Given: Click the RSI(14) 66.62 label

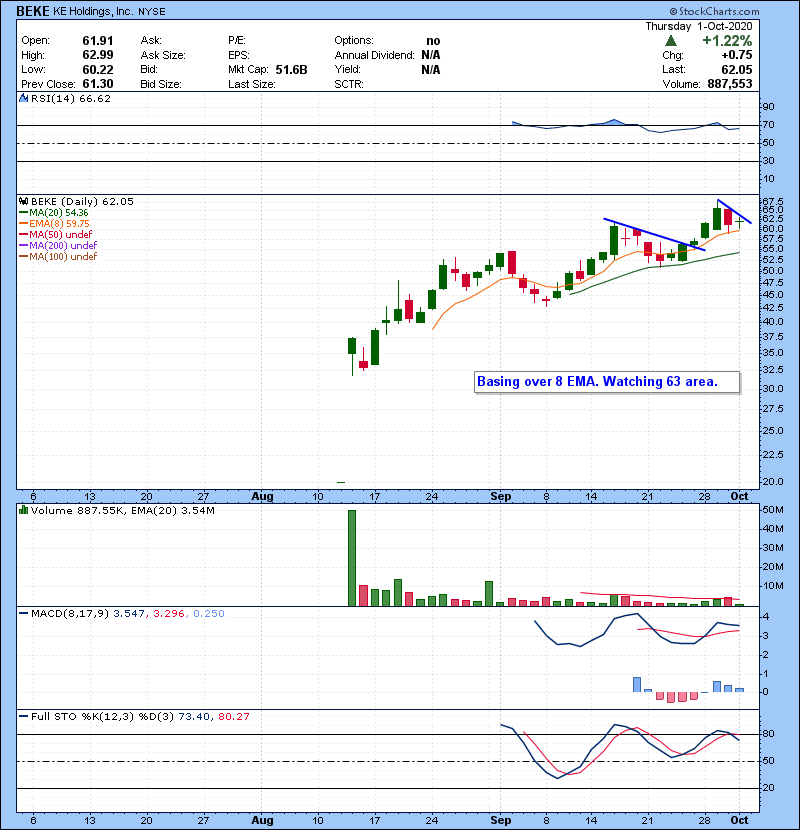Looking at the screenshot, I should [x=70, y=98].
